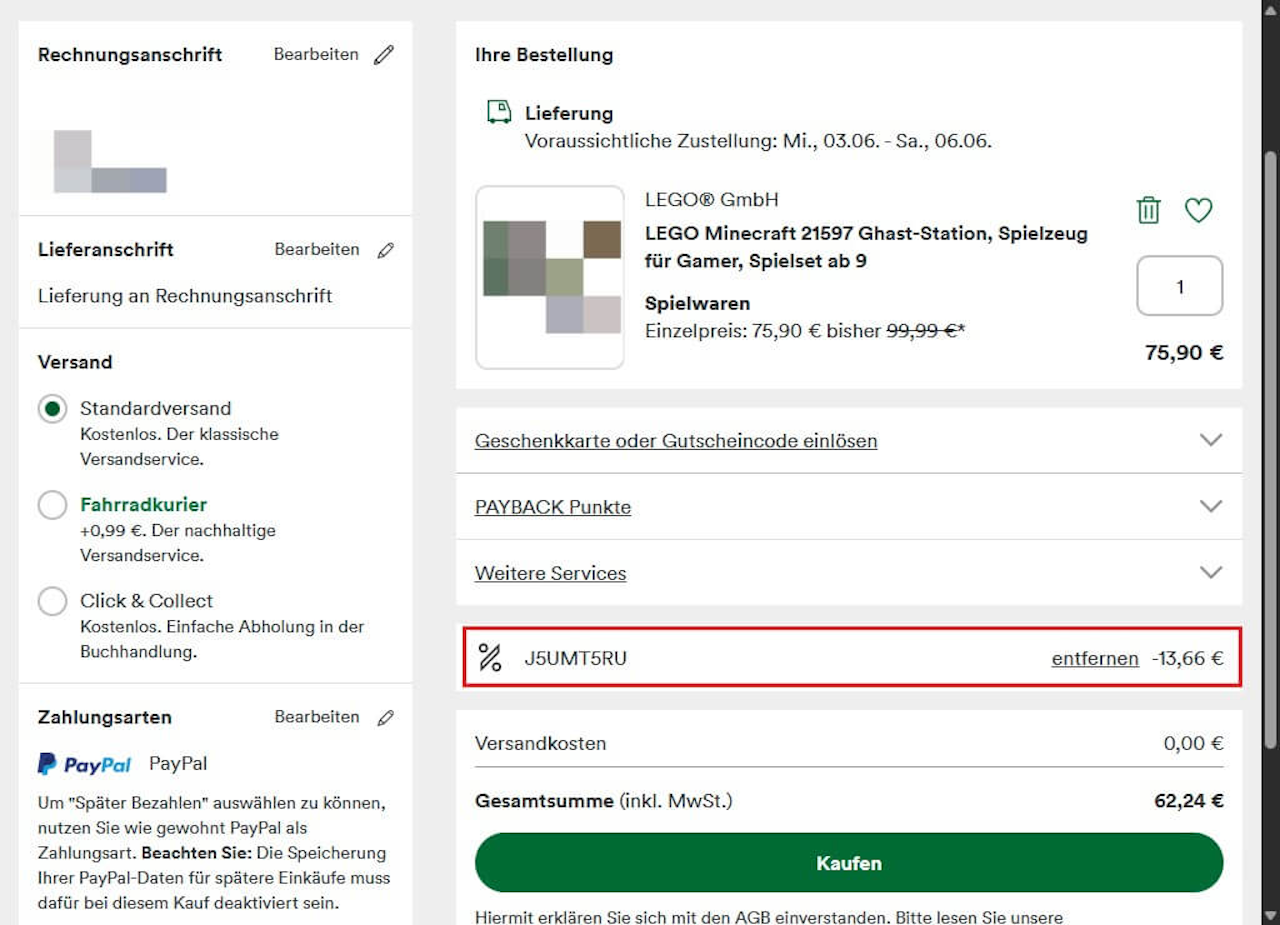Click the percent coupon icon beside J5UMT5RU
Screen dimensions: 1280x925
pyautogui.click(x=490, y=658)
